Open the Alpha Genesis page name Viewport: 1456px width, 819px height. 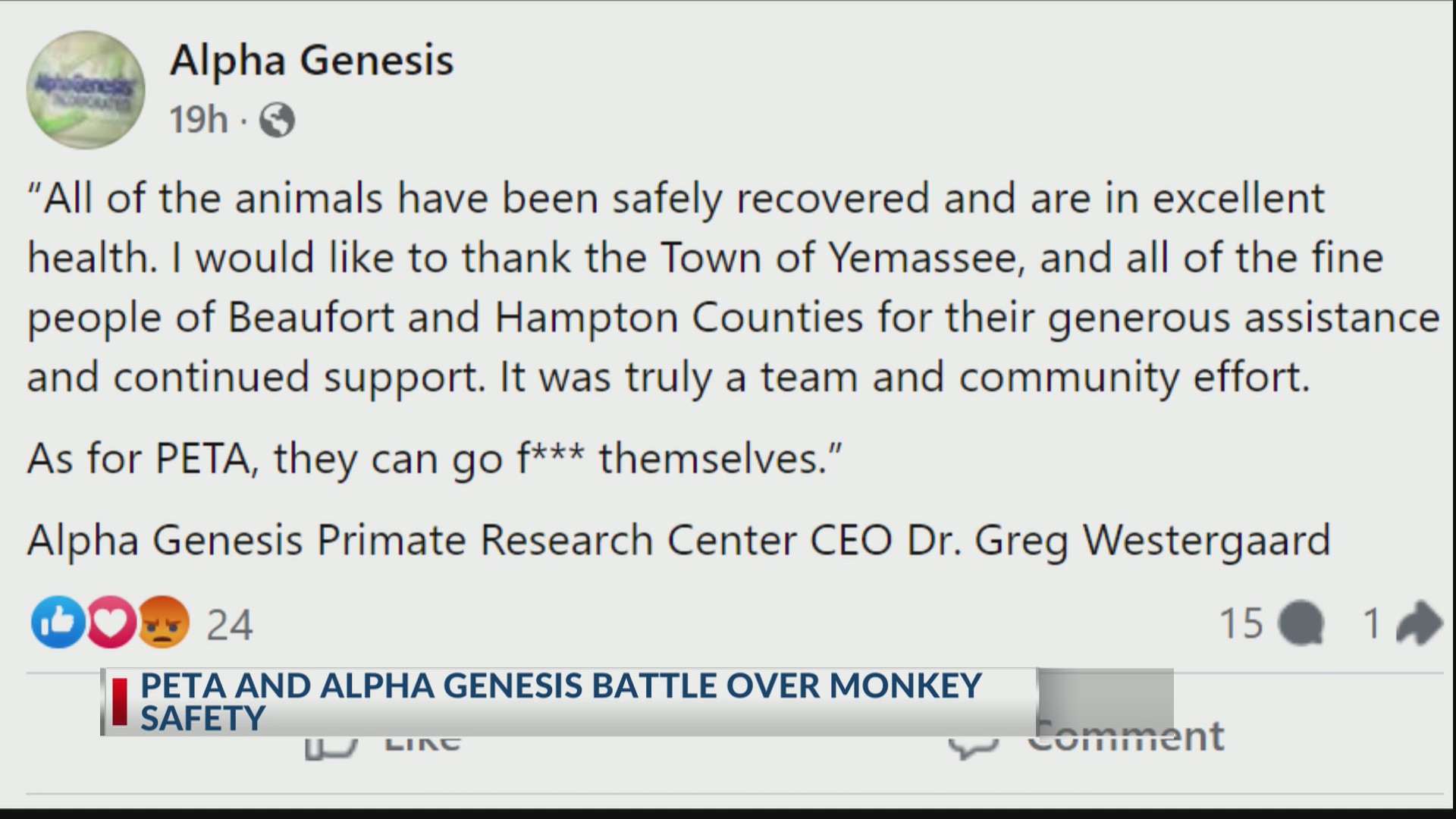(312, 59)
